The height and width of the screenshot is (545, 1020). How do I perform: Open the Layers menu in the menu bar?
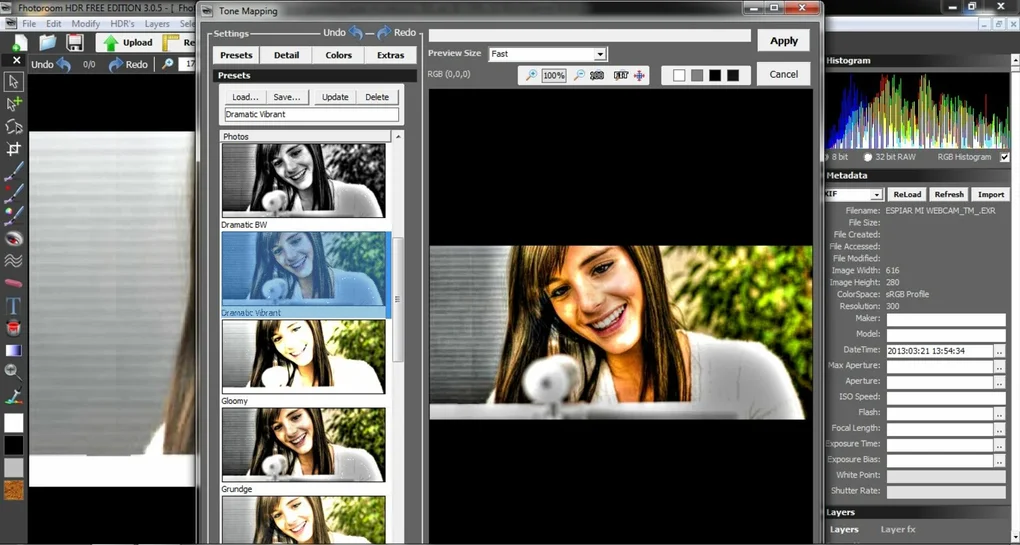click(x=157, y=23)
